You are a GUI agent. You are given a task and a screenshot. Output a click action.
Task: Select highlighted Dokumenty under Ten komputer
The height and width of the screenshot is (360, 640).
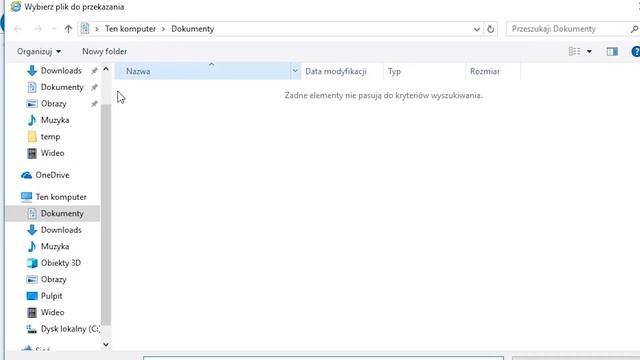point(53,213)
